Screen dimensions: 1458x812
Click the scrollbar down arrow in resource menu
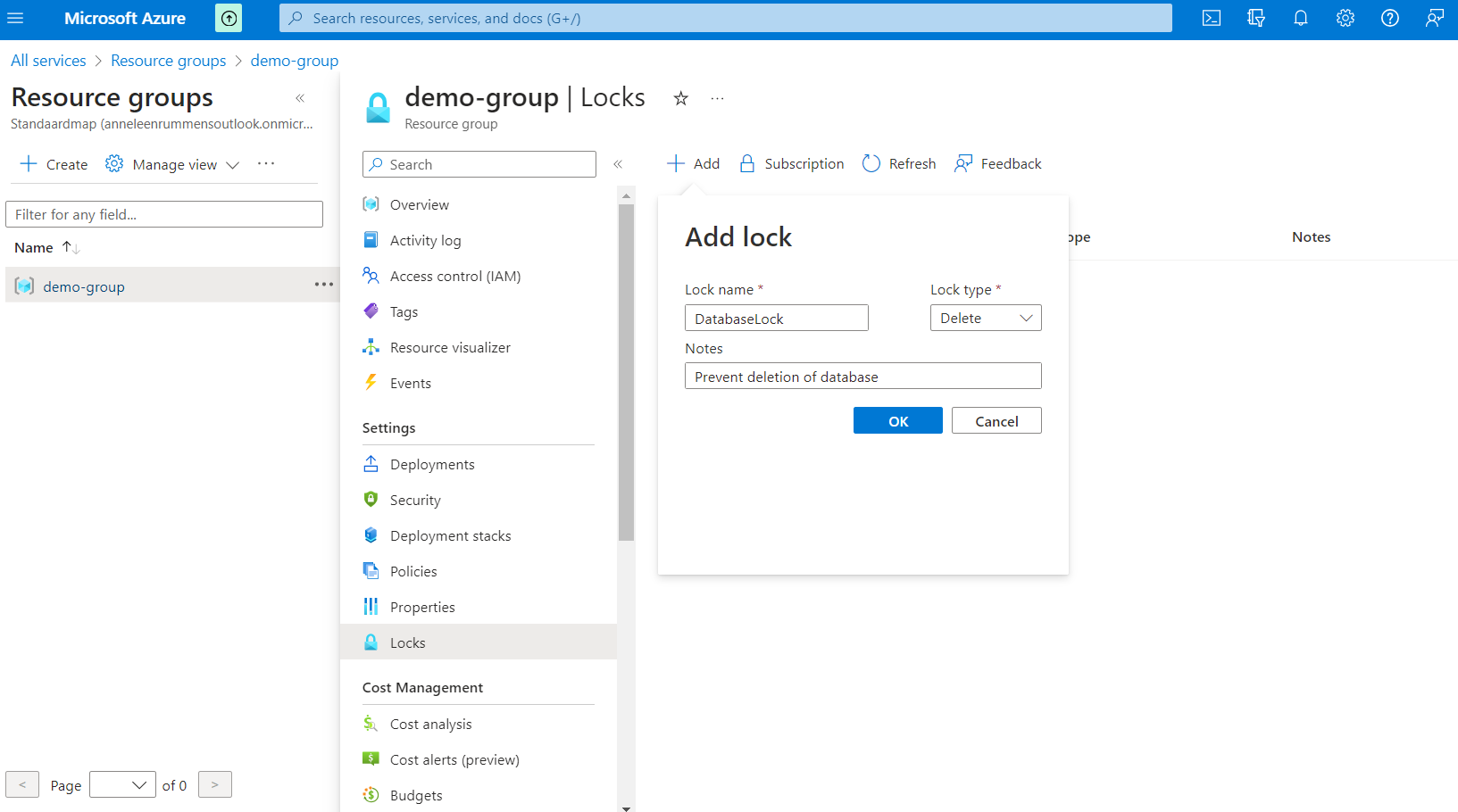click(x=626, y=808)
